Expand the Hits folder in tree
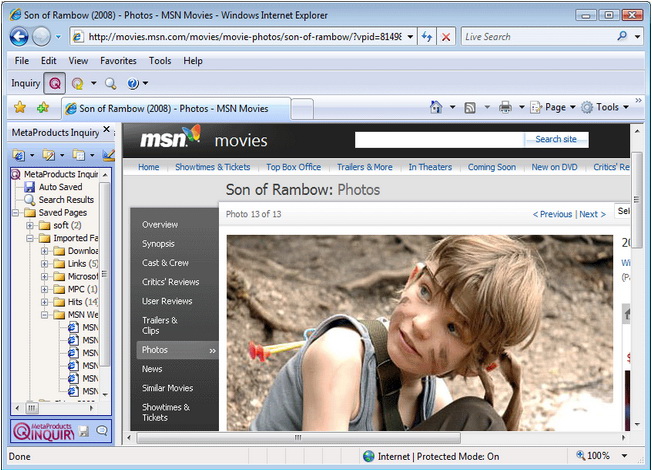The image size is (652, 470). tap(44, 302)
